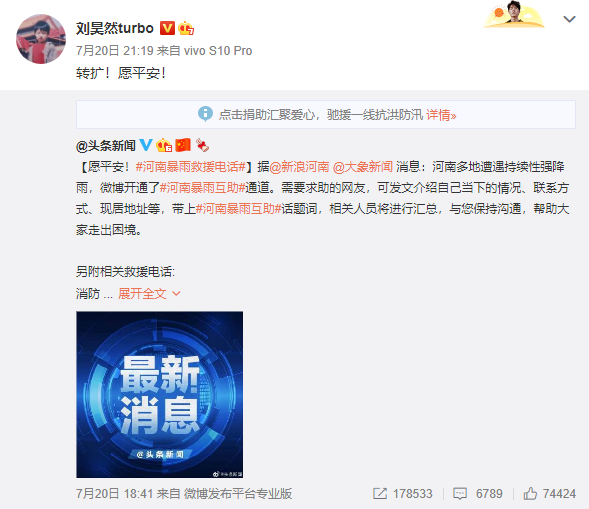Screen dimensions: 589x509
Task: Open the 微博发布平台专业版 source link
Action: click(x=238, y=493)
